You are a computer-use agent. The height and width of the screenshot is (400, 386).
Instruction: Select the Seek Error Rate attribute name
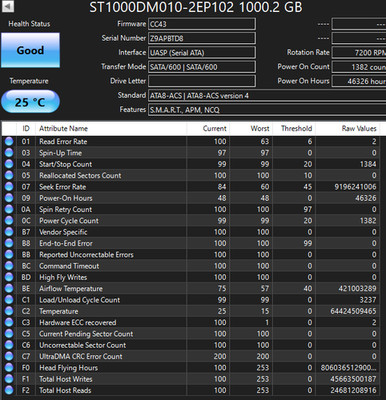pyautogui.click(x=62, y=187)
